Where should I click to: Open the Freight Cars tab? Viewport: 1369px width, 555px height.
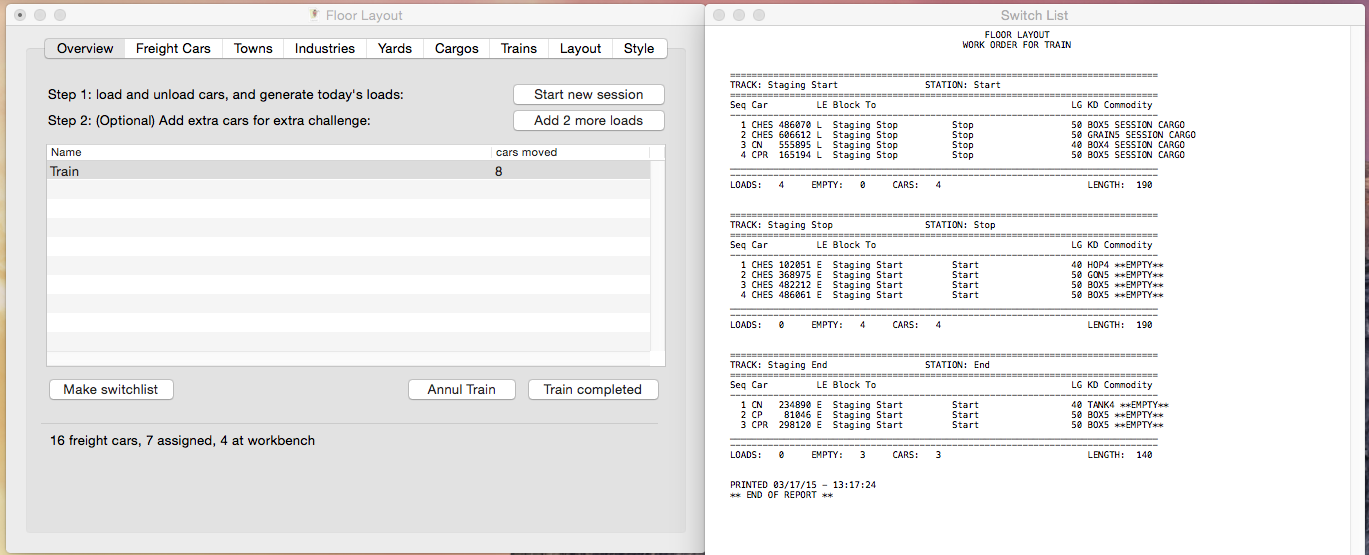click(x=173, y=48)
